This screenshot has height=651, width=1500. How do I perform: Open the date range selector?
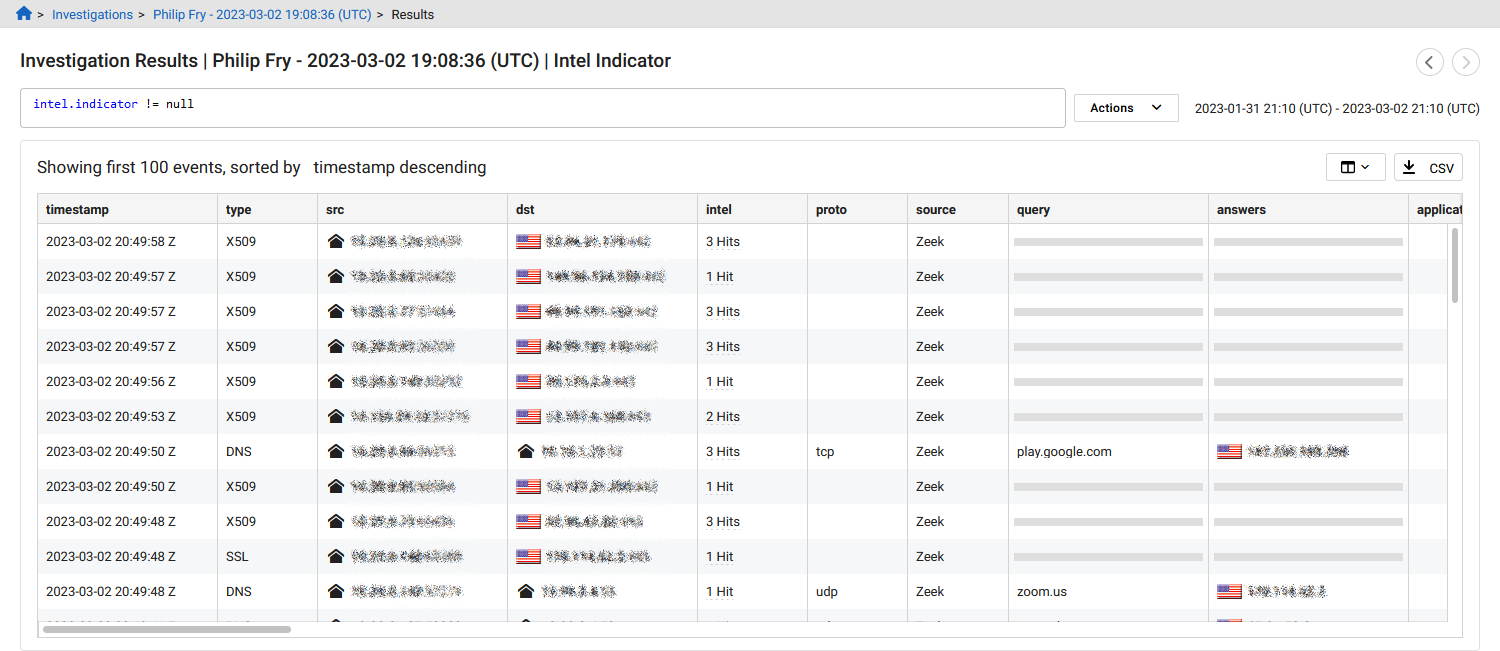[x=1336, y=108]
